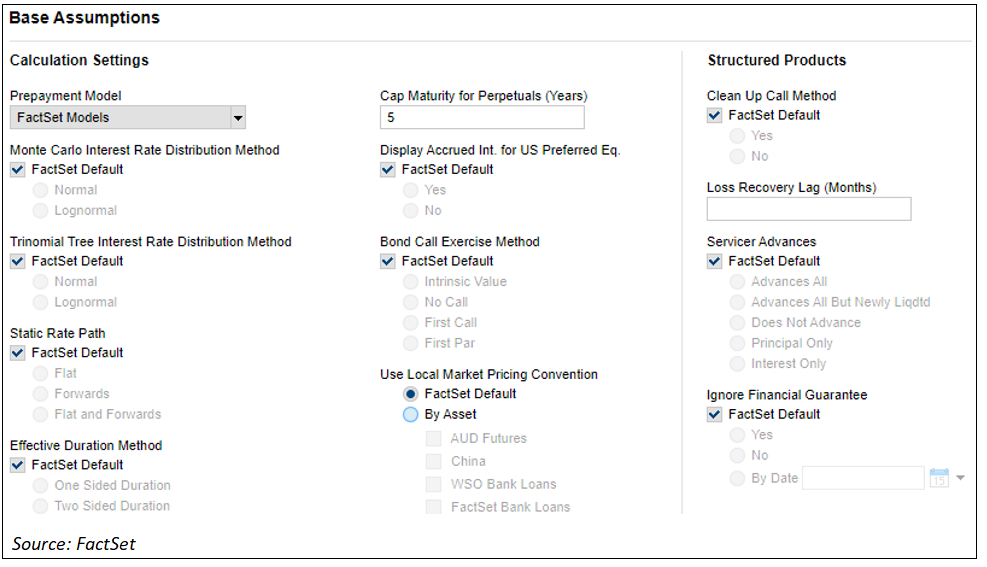The height and width of the screenshot is (567, 987).
Task: Toggle FactSet Default under Bond Call Exercise Method
Action: pyautogui.click(x=388, y=261)
